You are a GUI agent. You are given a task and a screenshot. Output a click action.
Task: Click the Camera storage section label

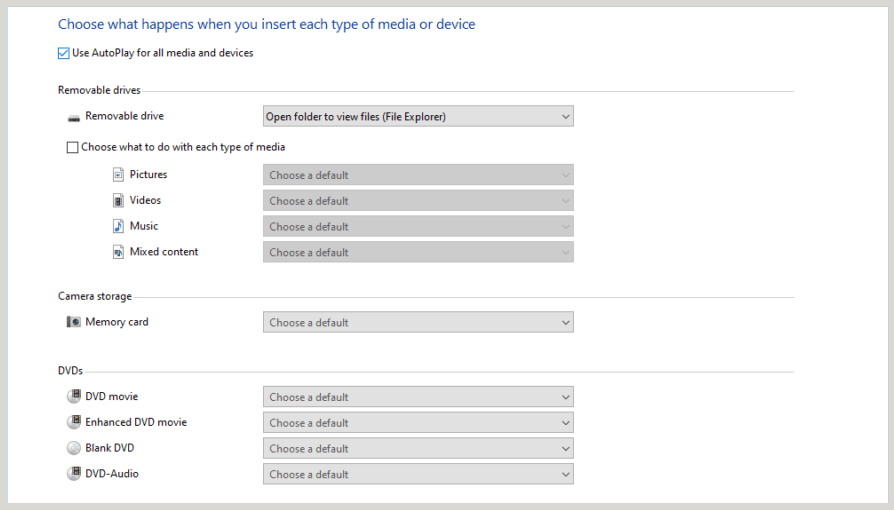point(94,297)
